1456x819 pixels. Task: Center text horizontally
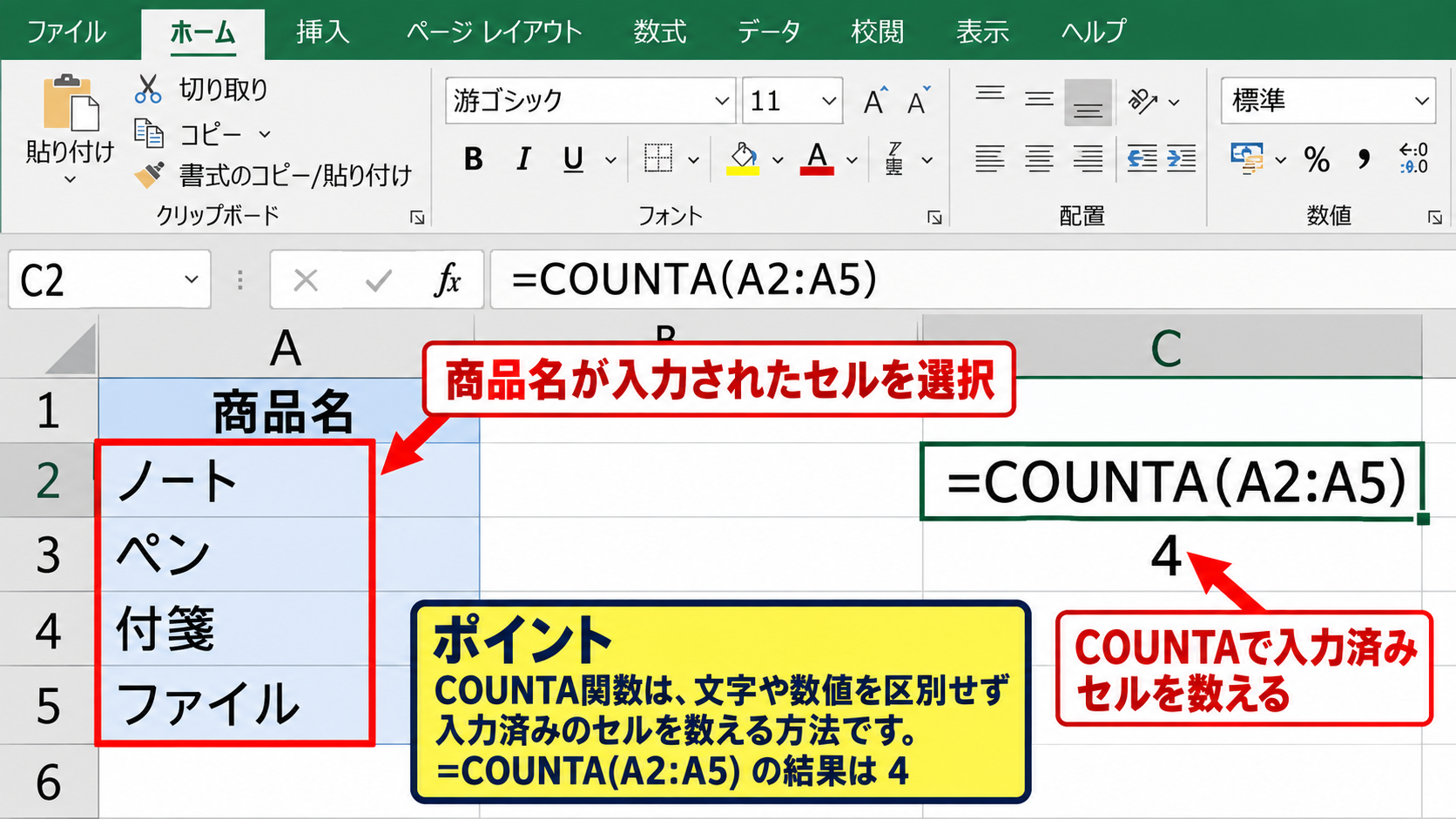point(1039,158)
